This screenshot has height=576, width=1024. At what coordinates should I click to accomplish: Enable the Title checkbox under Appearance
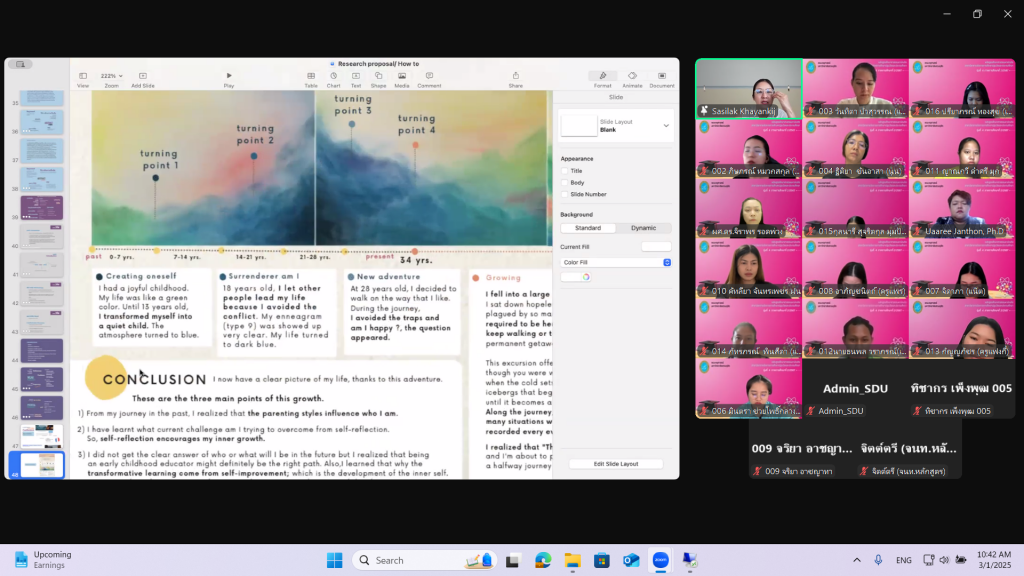pyautogui.click(x=564, y=171)
